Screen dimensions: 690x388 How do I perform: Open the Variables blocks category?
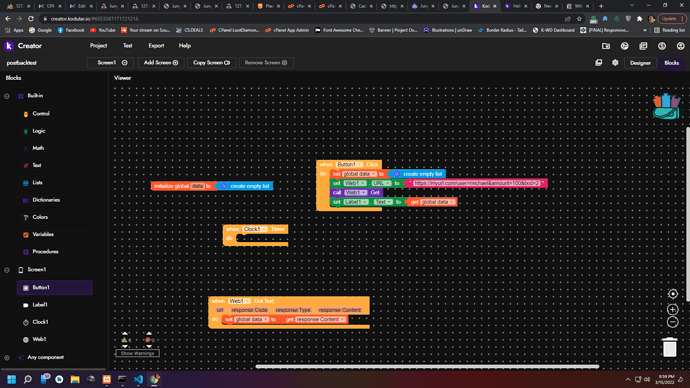43,234
